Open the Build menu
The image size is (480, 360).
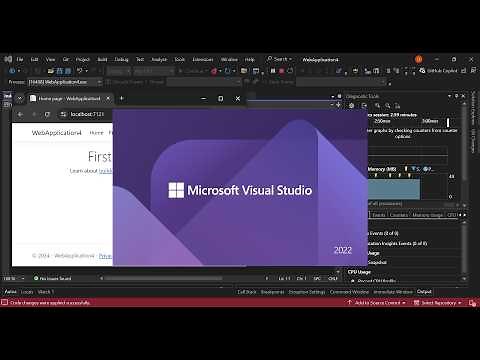(x=102, y=59)
